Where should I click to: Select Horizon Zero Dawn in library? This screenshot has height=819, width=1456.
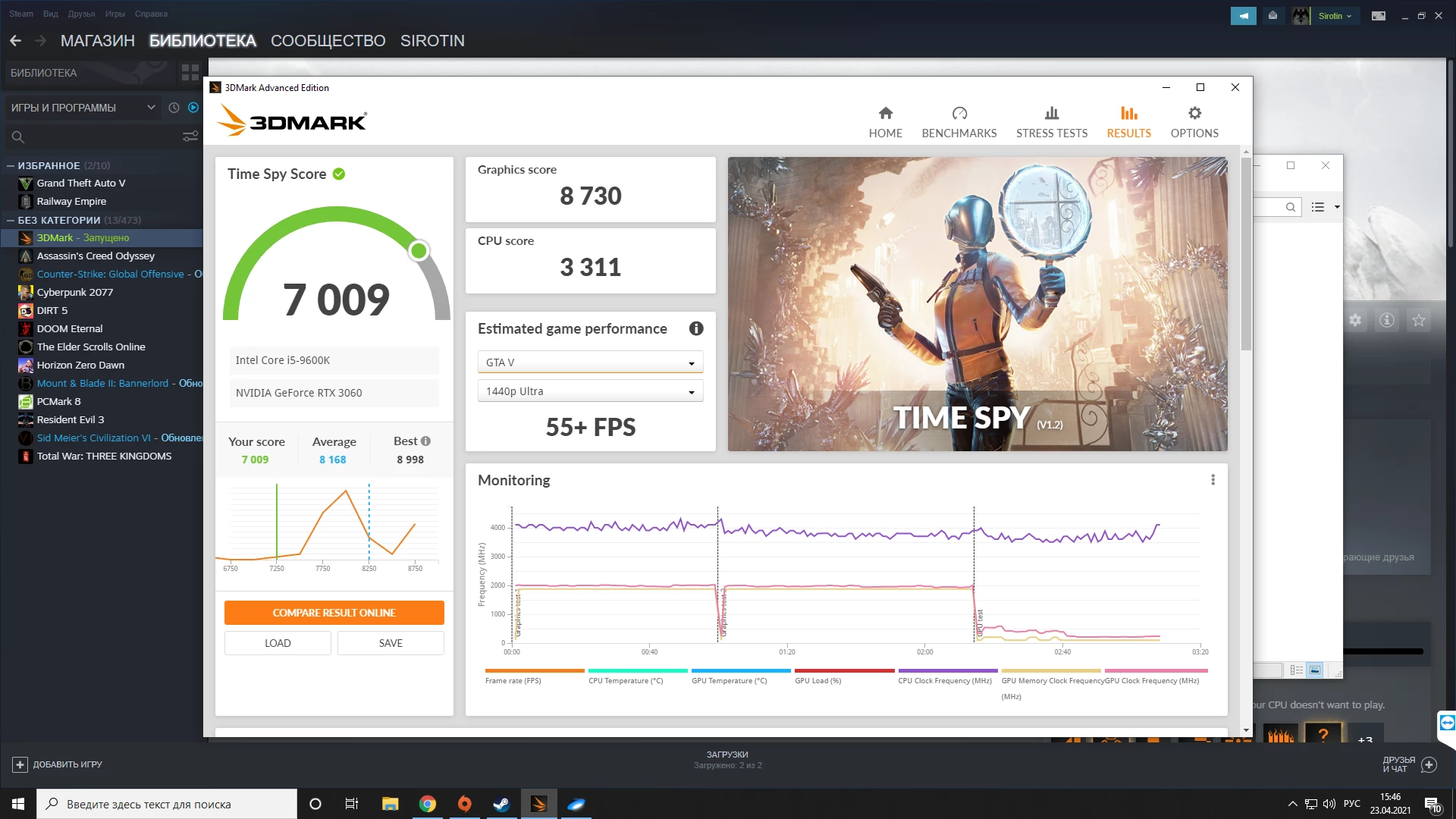coord(80,365)
